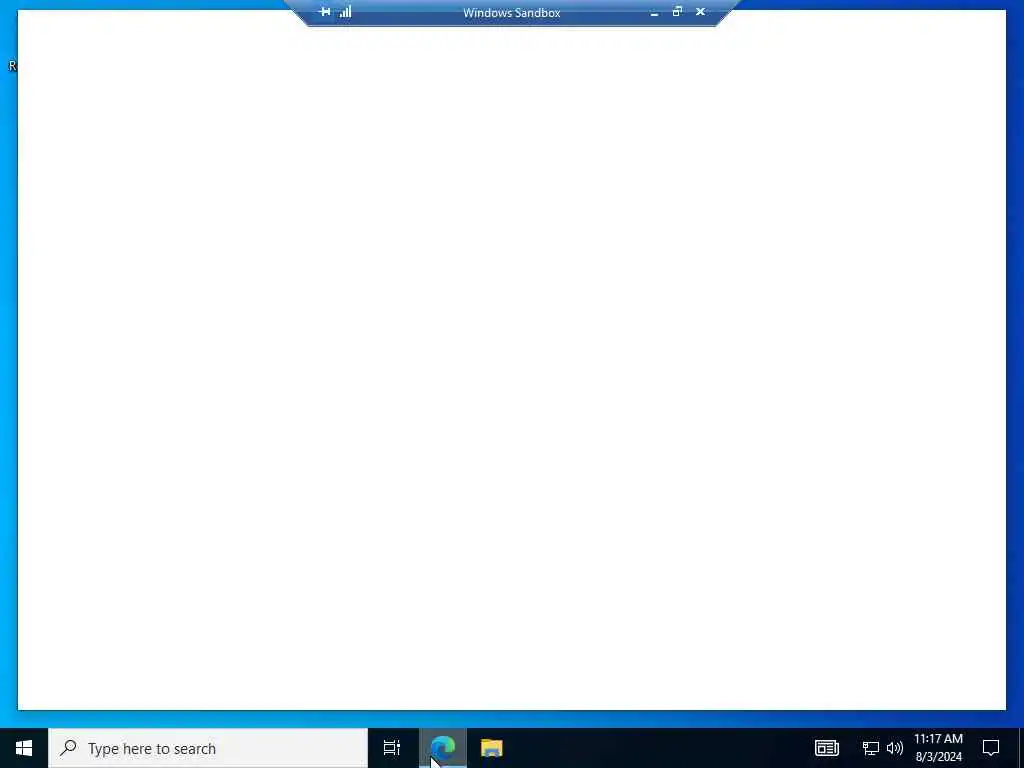This screenshot has height=768, width=1024.
Task: Check the connection signal strength icon
Action: 345,12
